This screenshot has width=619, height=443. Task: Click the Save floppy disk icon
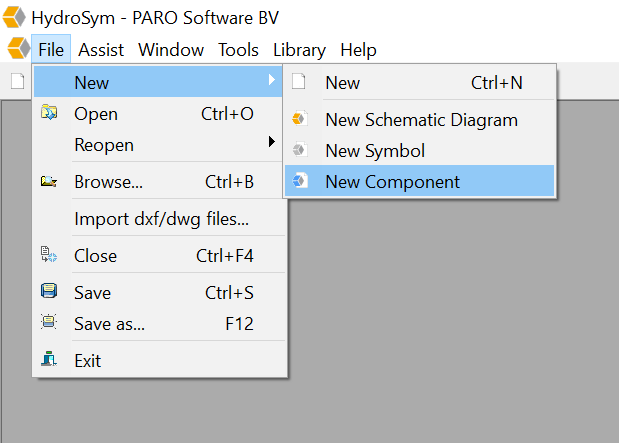[x=49, y=291]
